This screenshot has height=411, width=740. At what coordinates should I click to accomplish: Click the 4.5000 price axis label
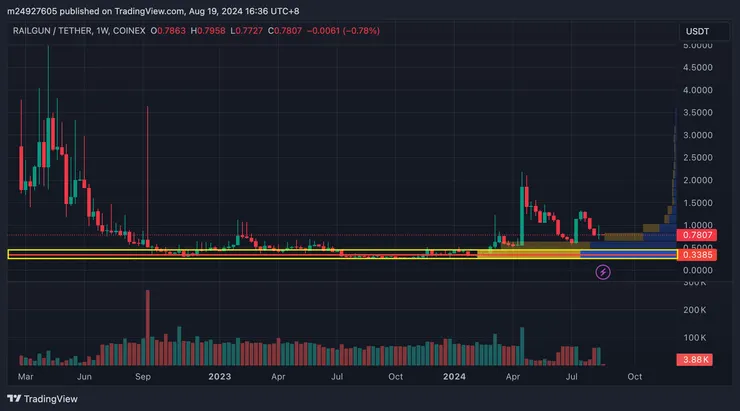698,67
